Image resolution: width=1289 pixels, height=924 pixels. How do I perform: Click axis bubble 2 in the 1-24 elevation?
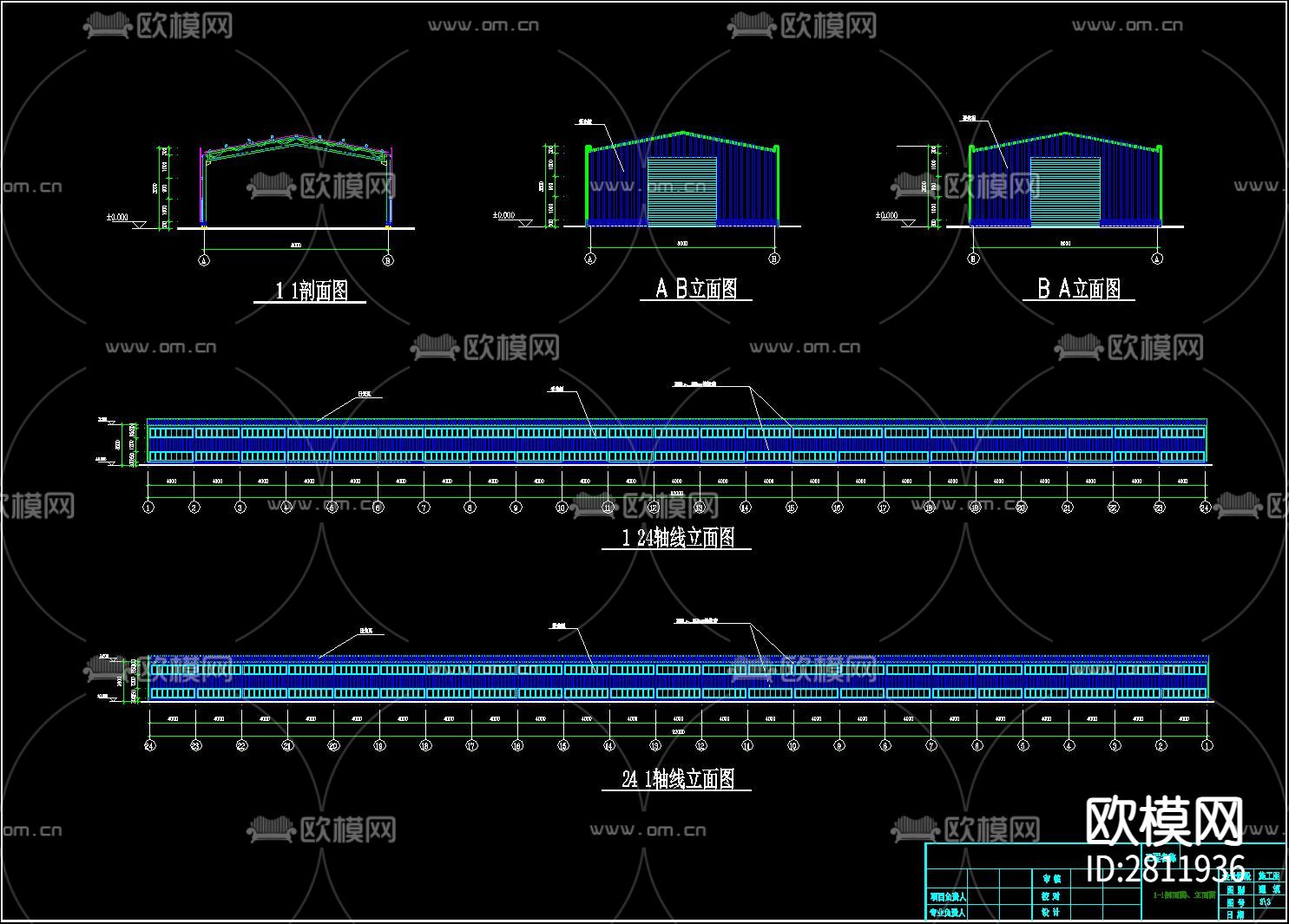[194, 508]
